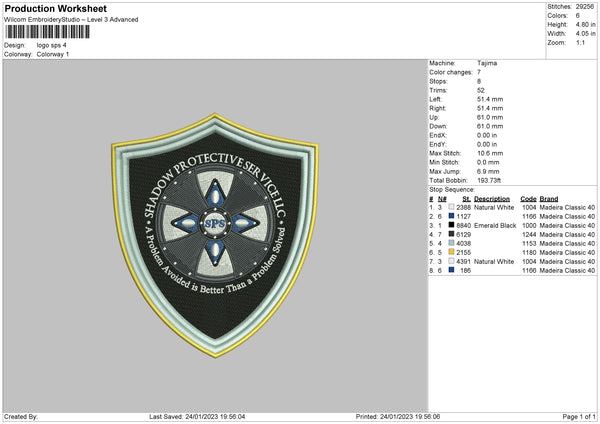
Task: Pick the Emerald Black swatch in stop 3
Action: [x=452, y=225]
